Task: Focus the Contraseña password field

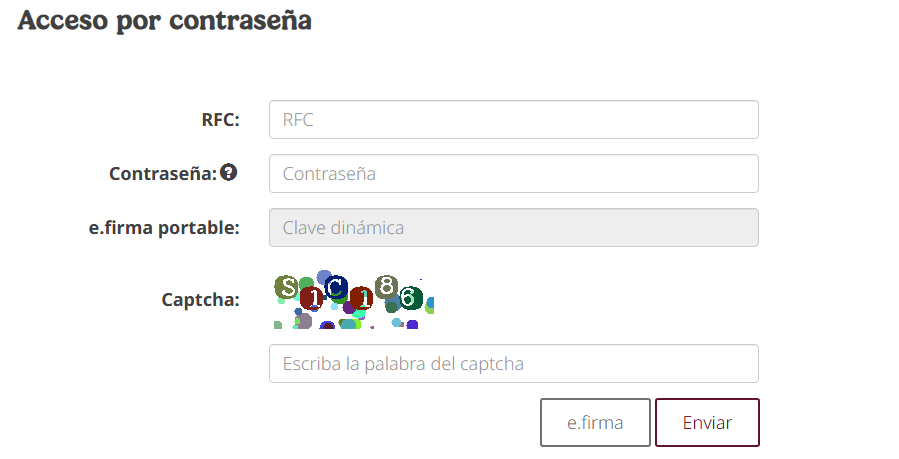Action: [514, 174]
